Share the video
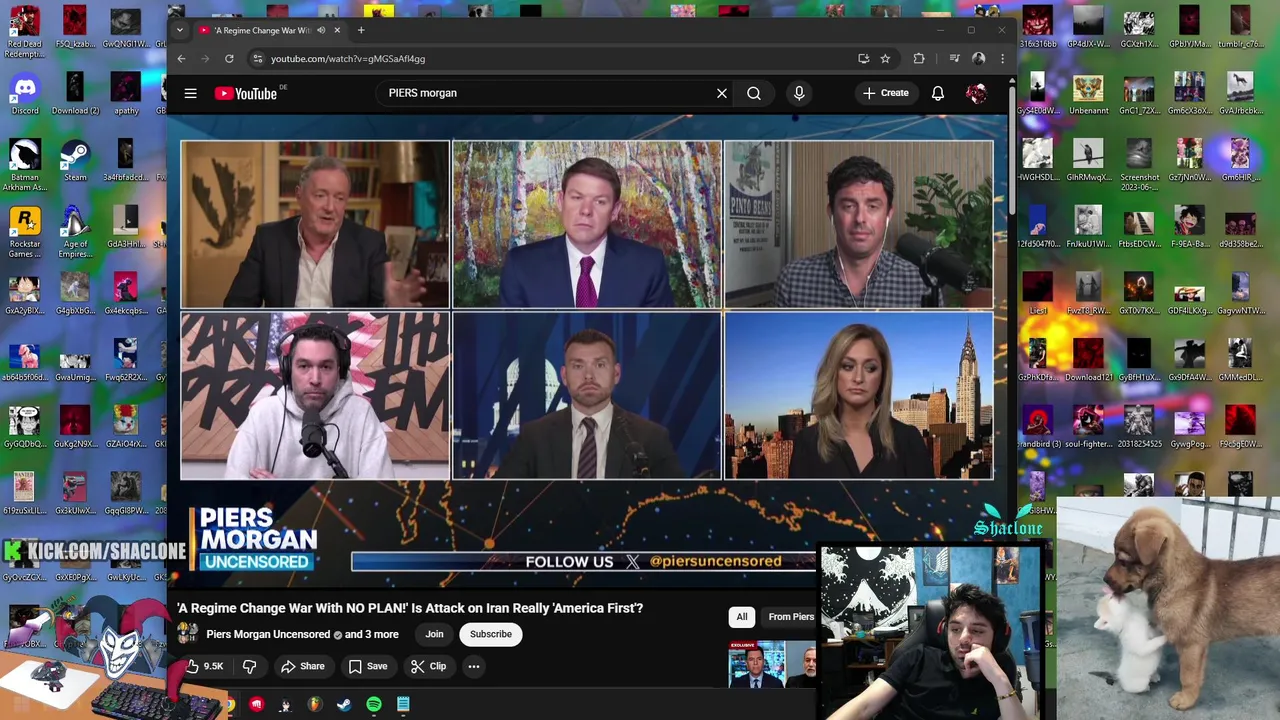Viewport: 1280px width, 720px height. [x=302, y=666]
